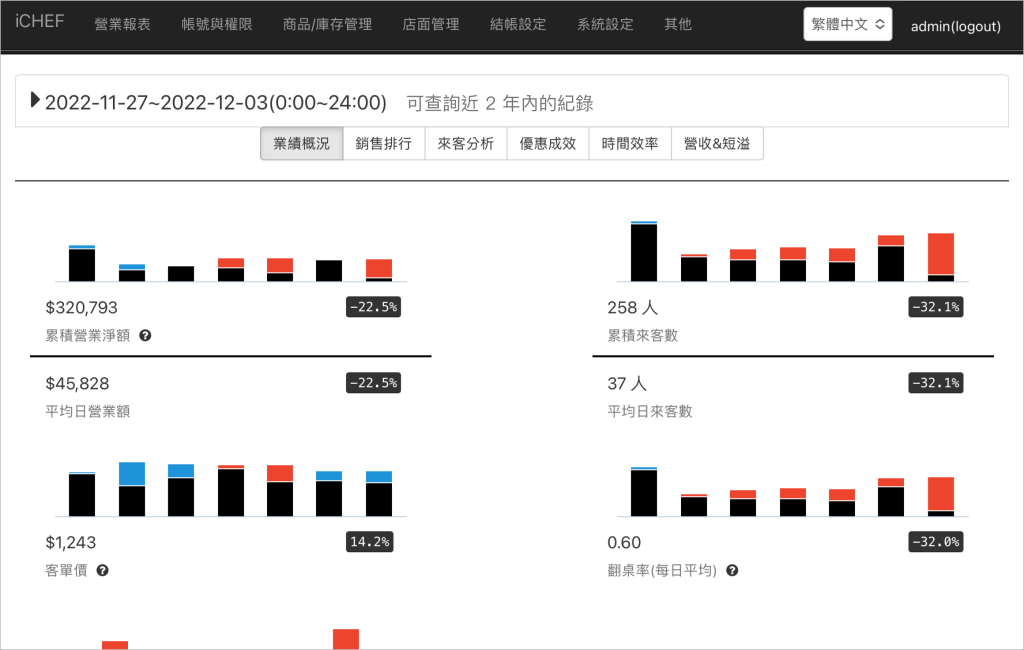This screenshot has width=1024, height=650.
Task: Open the 營收&短溢 tab
Action: [x=717, y=143]
